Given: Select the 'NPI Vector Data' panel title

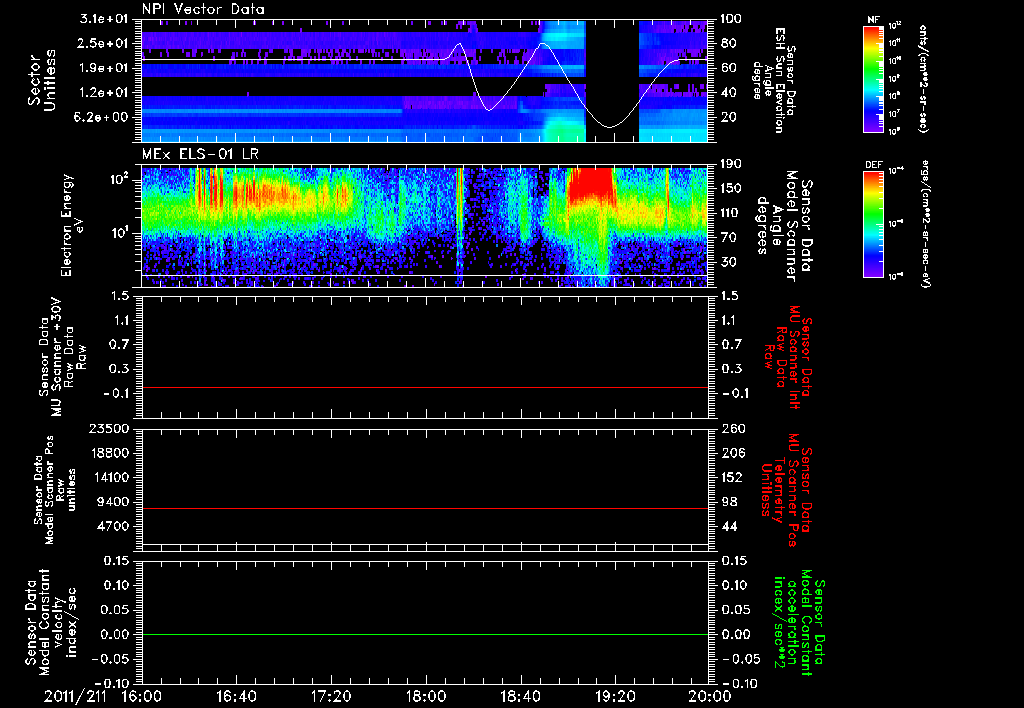Looking at the screenshot, I should pyautogui.click(x=203, y=9).
